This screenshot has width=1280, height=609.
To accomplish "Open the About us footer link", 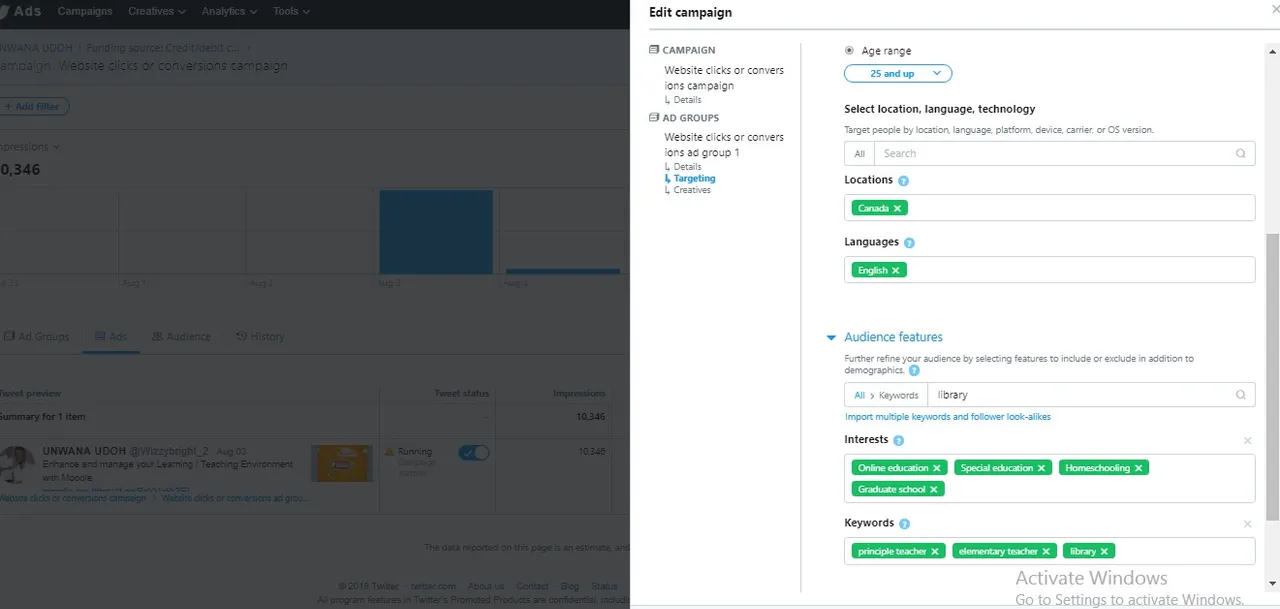I will click(x=486, y=586).
